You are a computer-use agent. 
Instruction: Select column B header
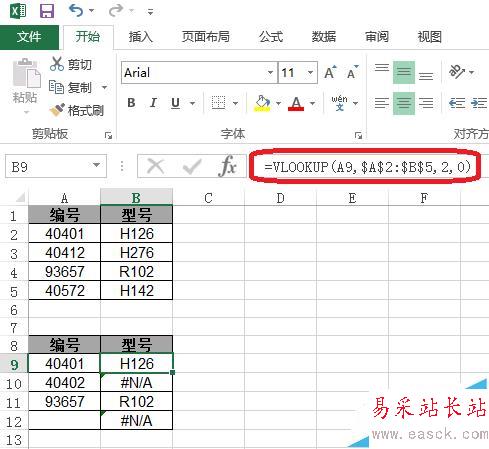(x=137, y=198)
